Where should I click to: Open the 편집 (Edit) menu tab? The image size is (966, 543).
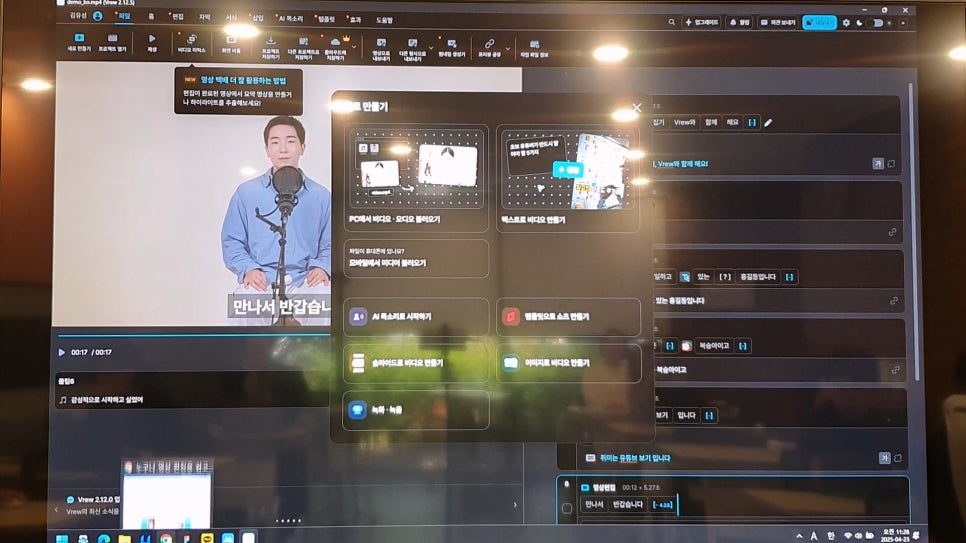[x=177, y=17]
